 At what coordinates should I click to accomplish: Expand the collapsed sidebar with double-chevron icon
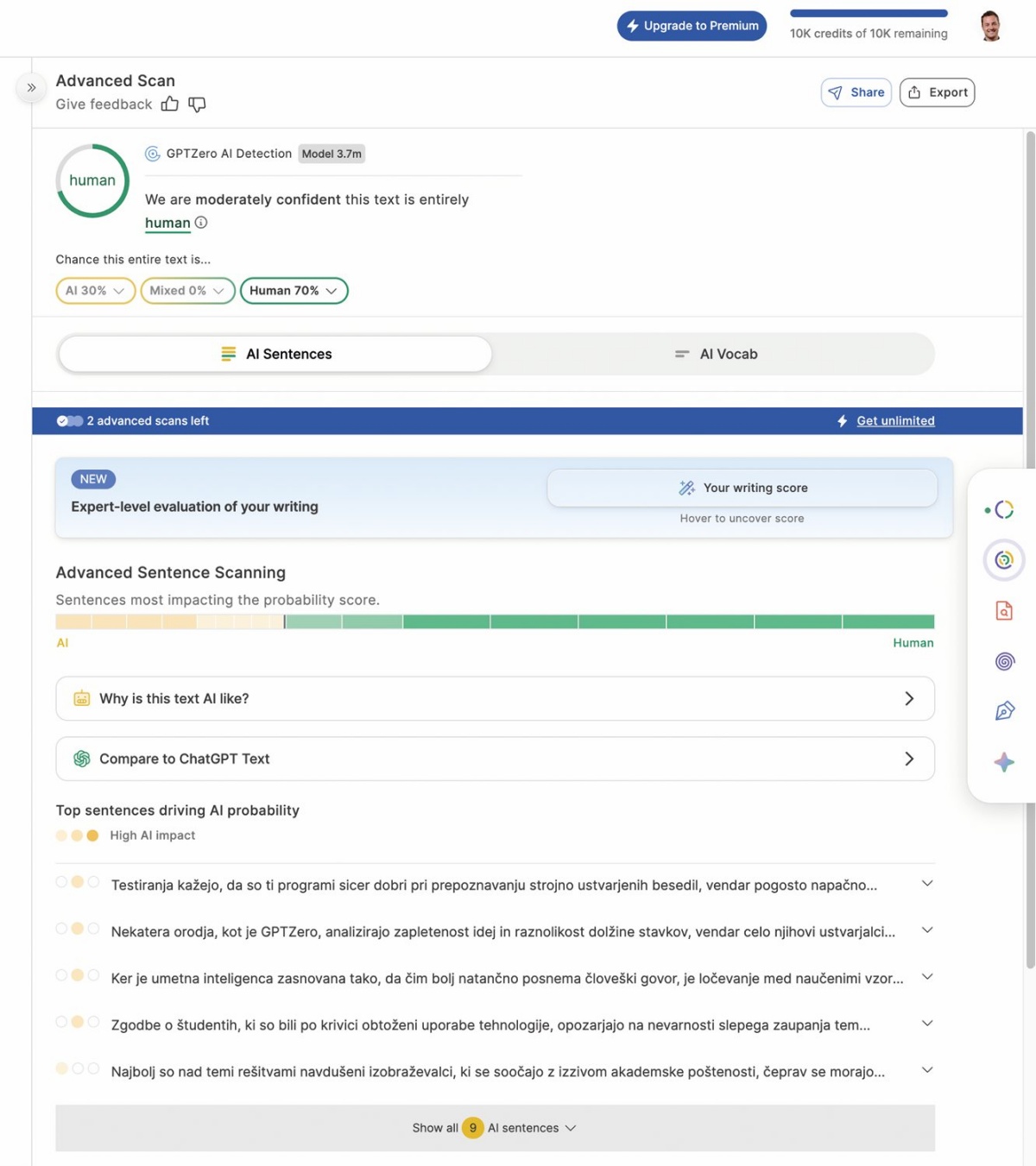[31, 88]
